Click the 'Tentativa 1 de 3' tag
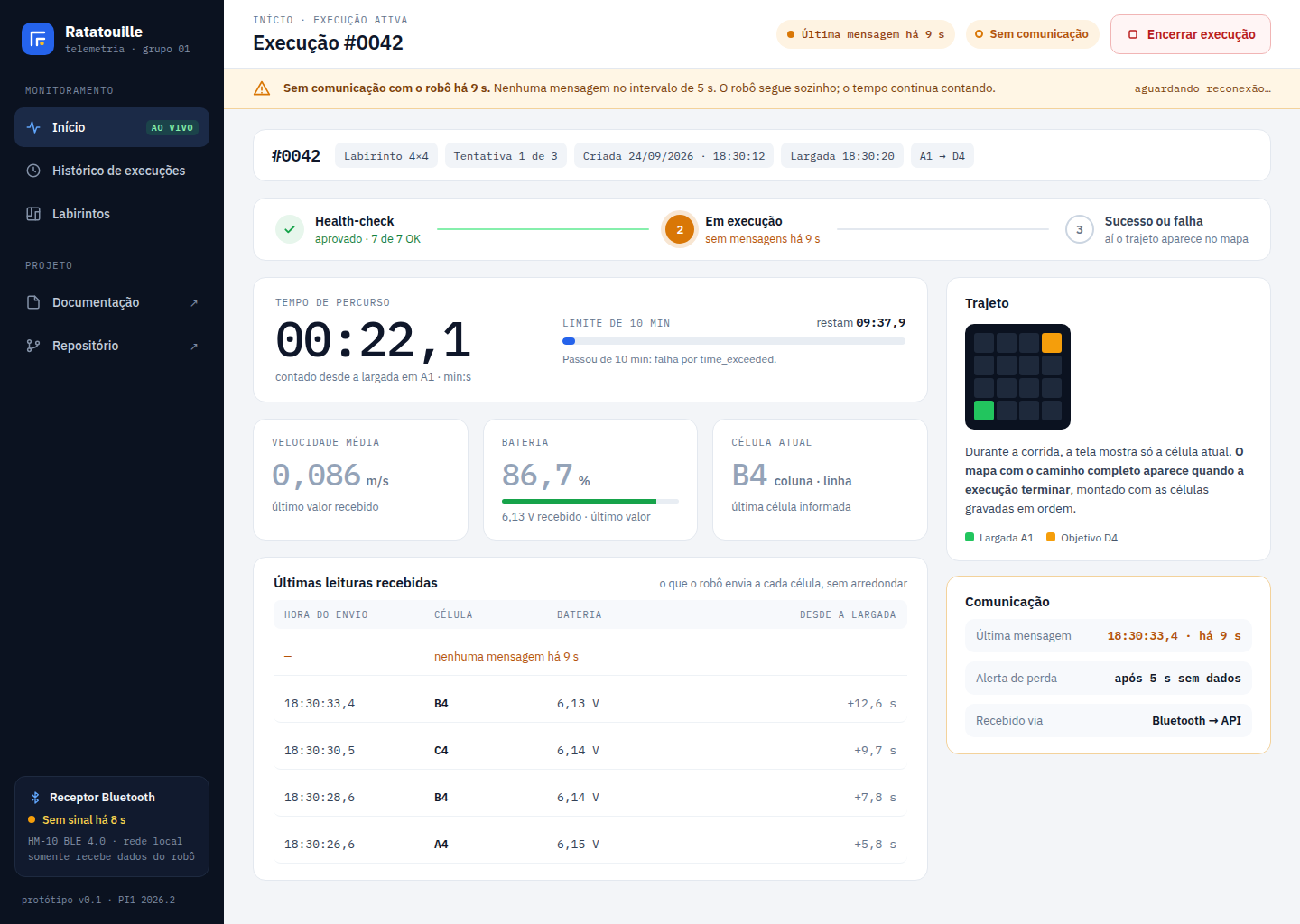1300x924 pixels. pos(506,156)
